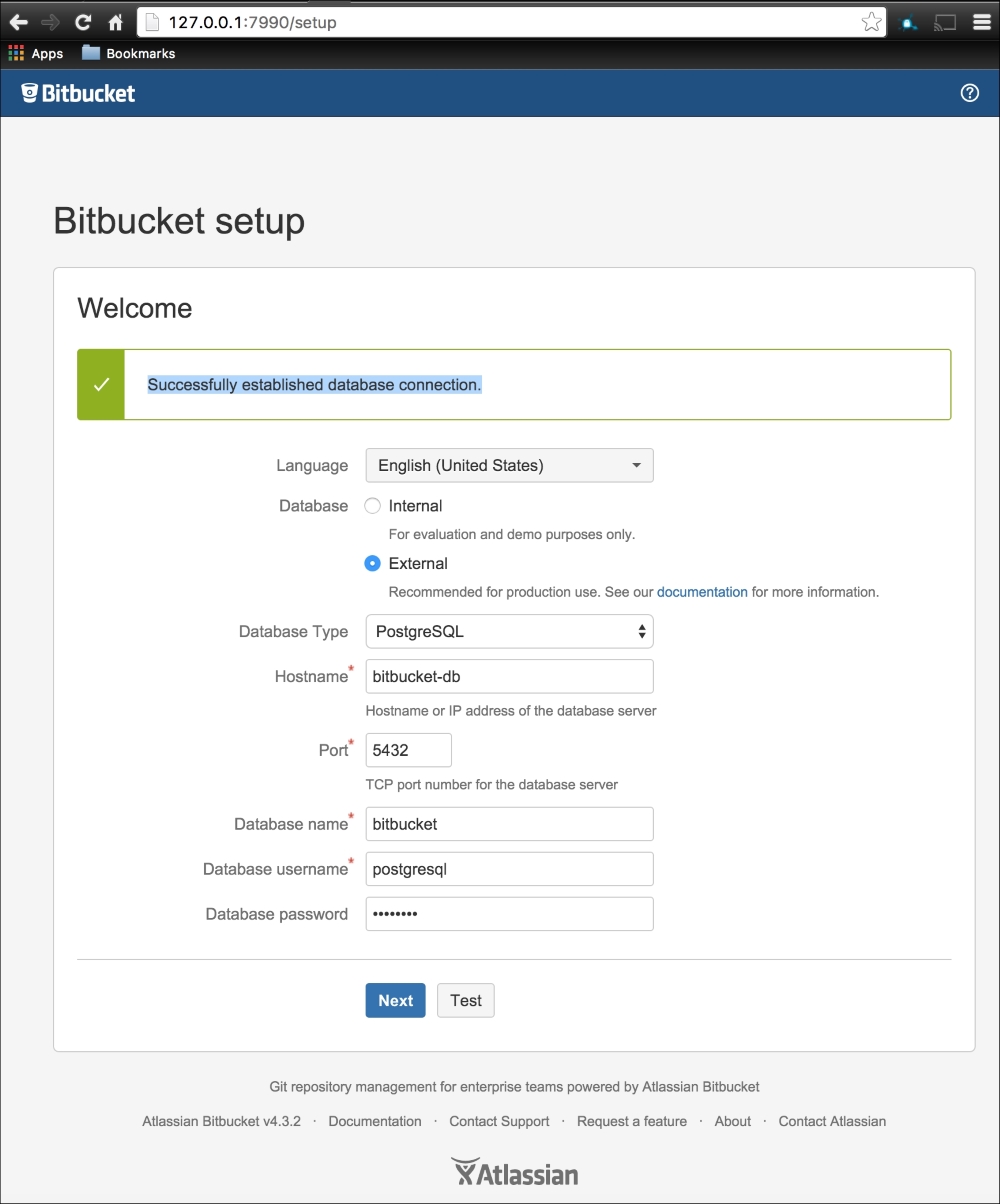Open the Contact Support footer link

click(499, 1121)
